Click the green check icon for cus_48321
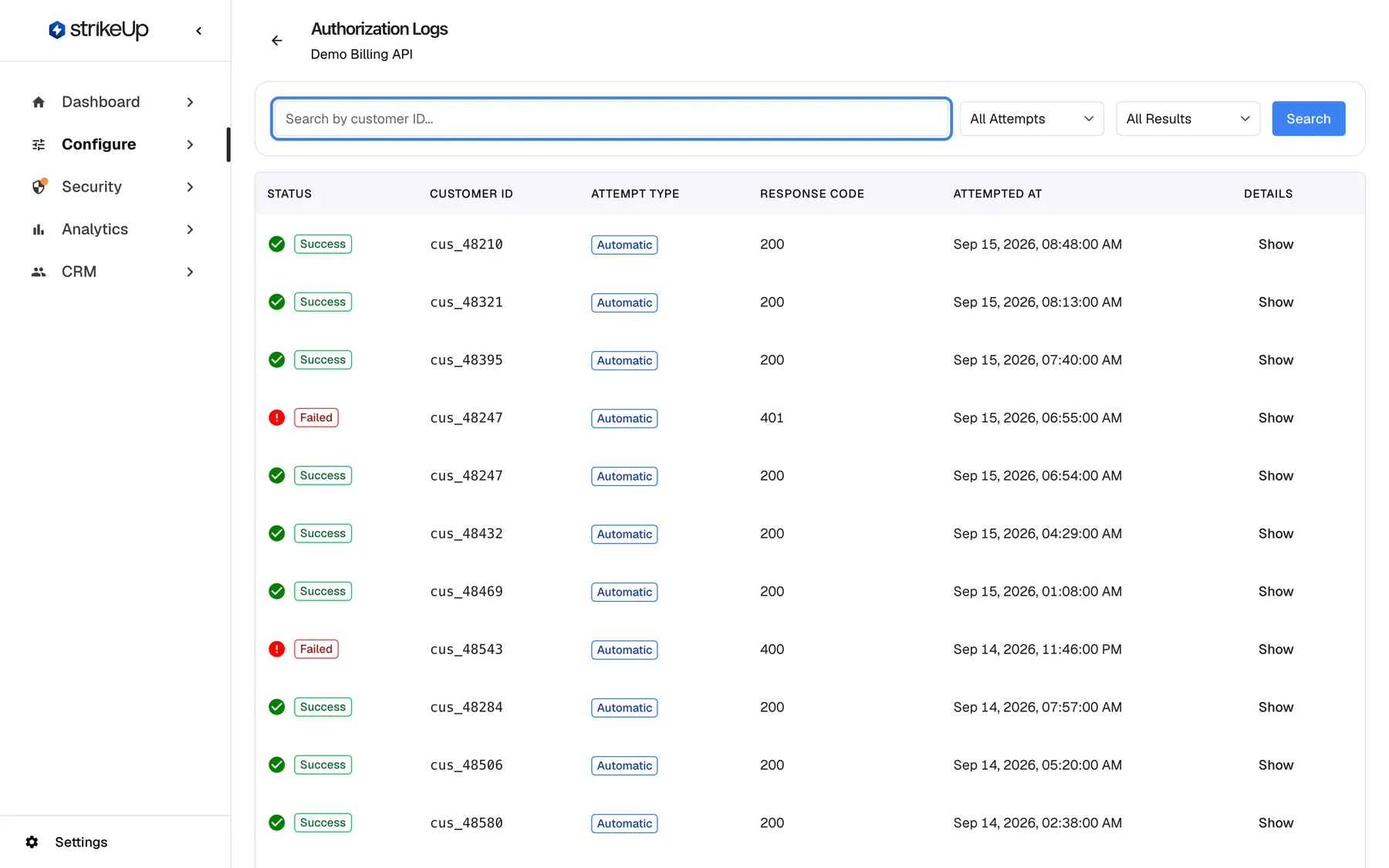Image resolution: width=1389 pixels, height=868 pixels. 276,302
